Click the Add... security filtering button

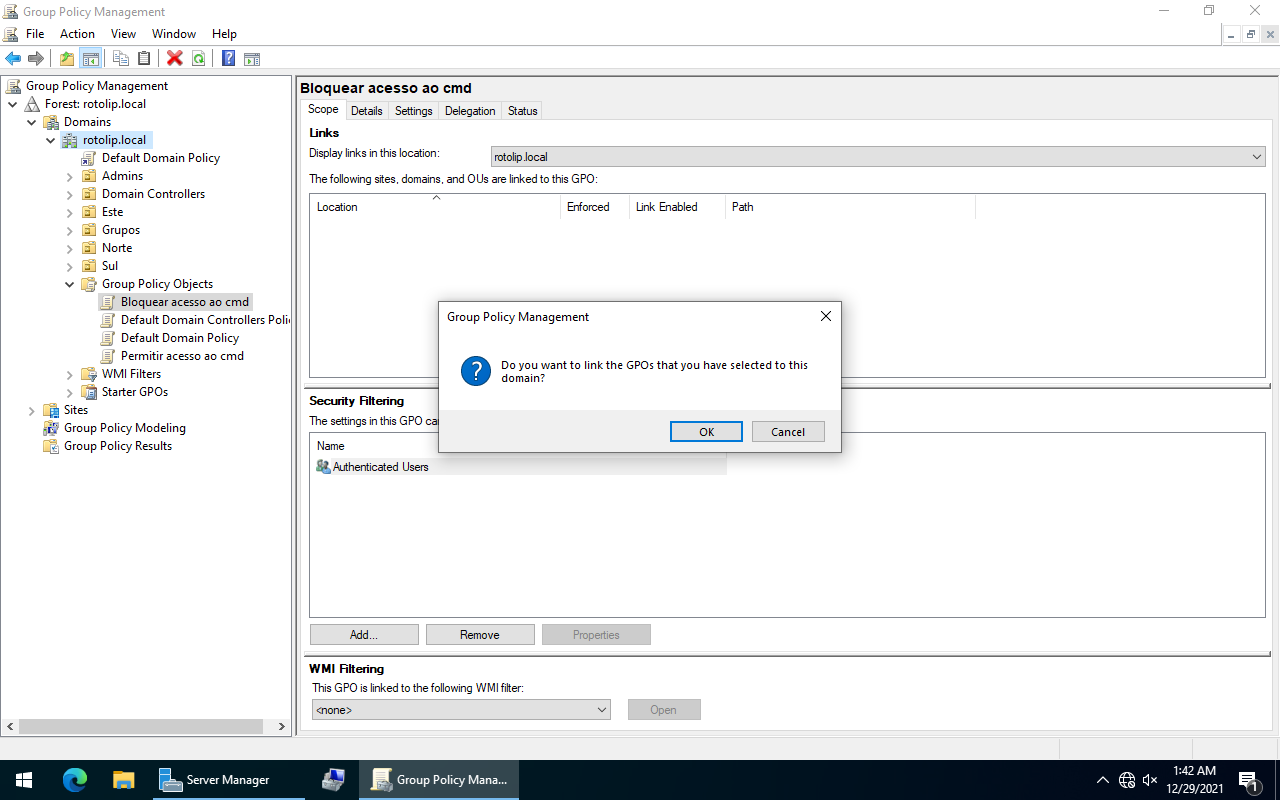tap(364, 635)
